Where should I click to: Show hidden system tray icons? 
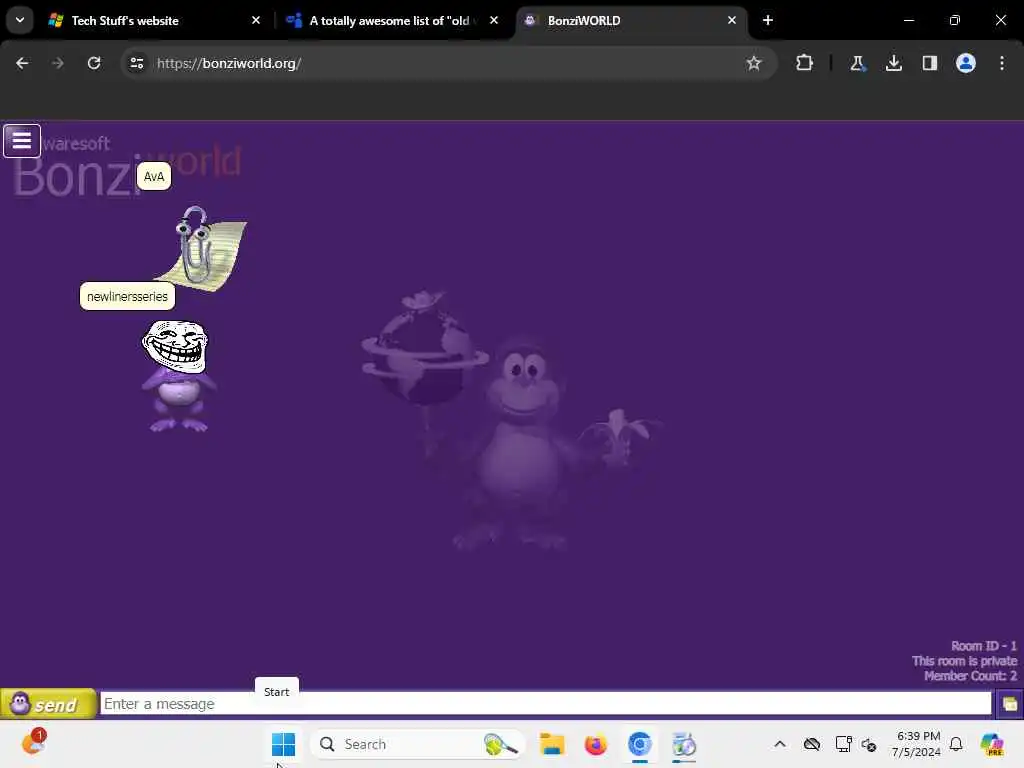click(780, 744)
